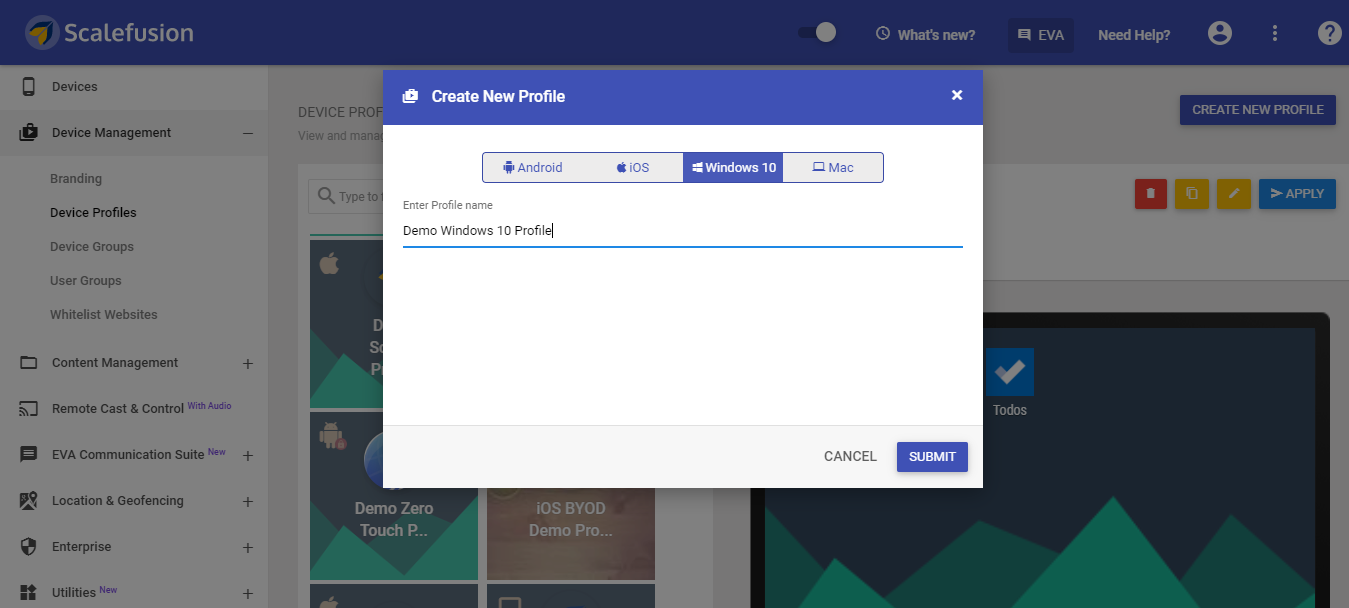The width and height of the screenshot is (1349, 608).
Task: Open EVA chat button
Action: (x=1040, y=34)
